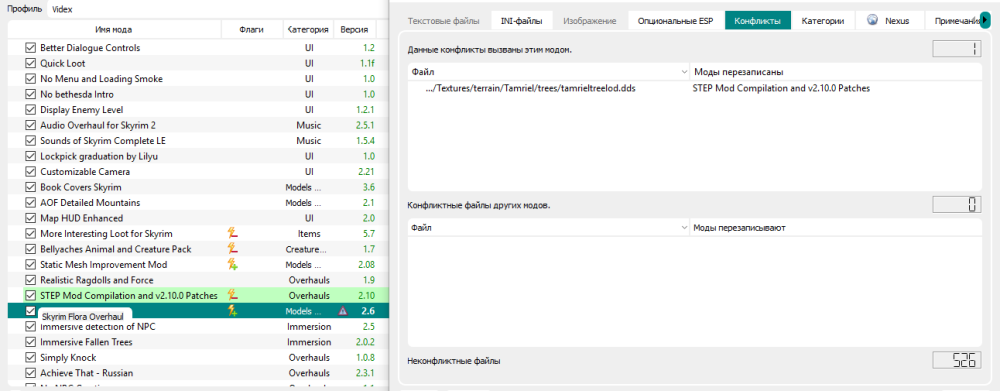Open the Nexus tab
1000x391 pixels.
[890, 21]
